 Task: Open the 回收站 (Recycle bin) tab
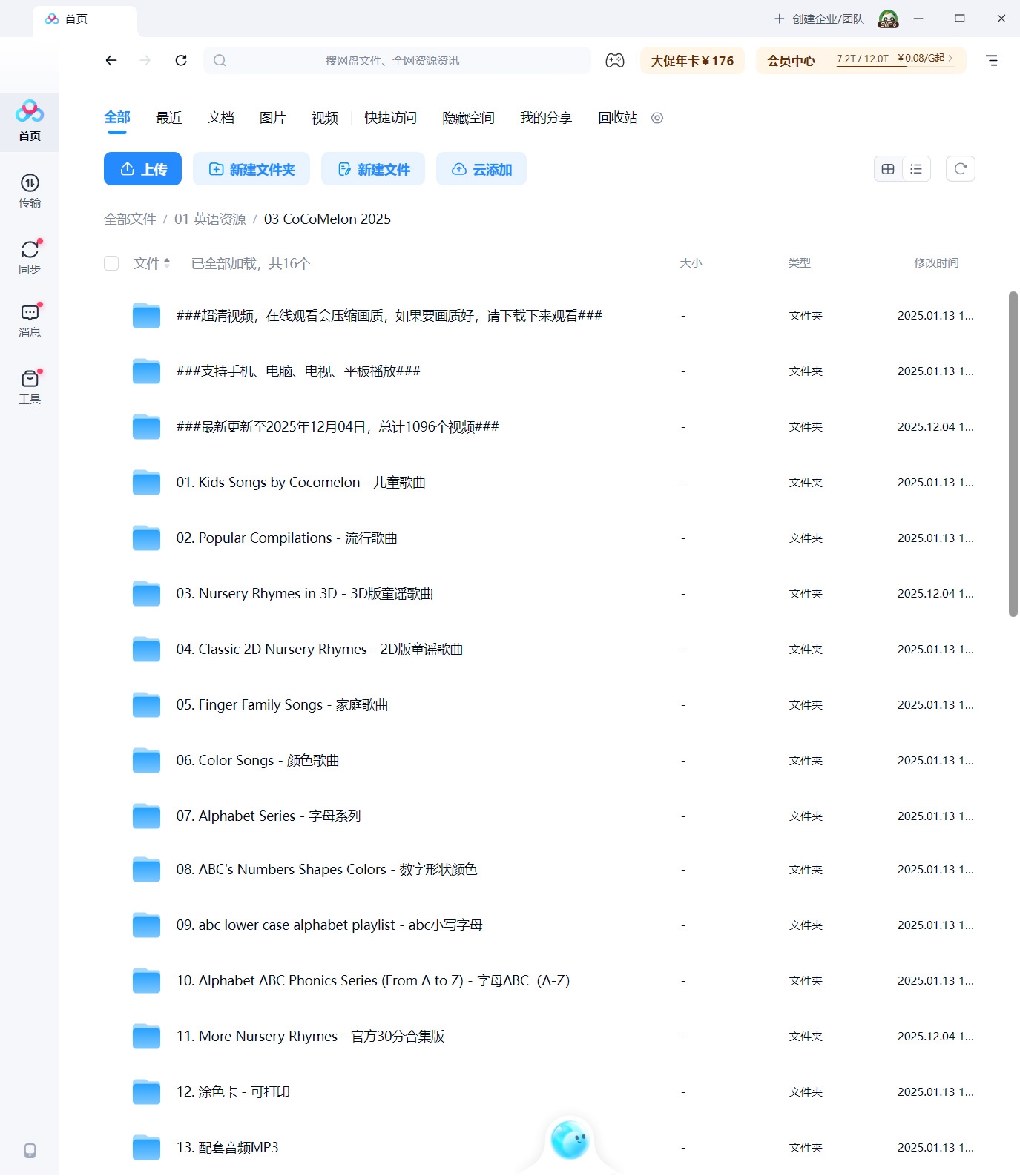[617, 118]
